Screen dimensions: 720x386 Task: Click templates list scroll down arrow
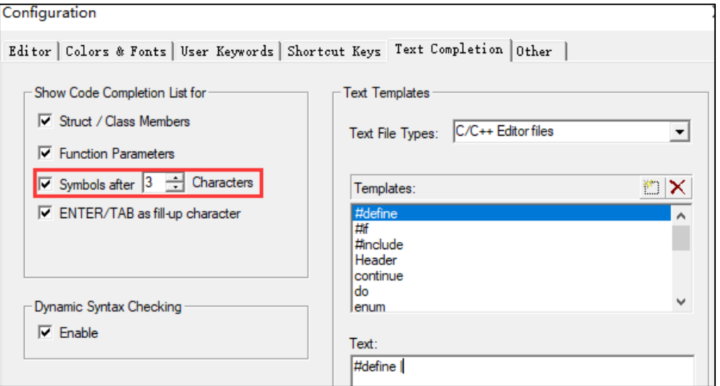coord(681,302)
